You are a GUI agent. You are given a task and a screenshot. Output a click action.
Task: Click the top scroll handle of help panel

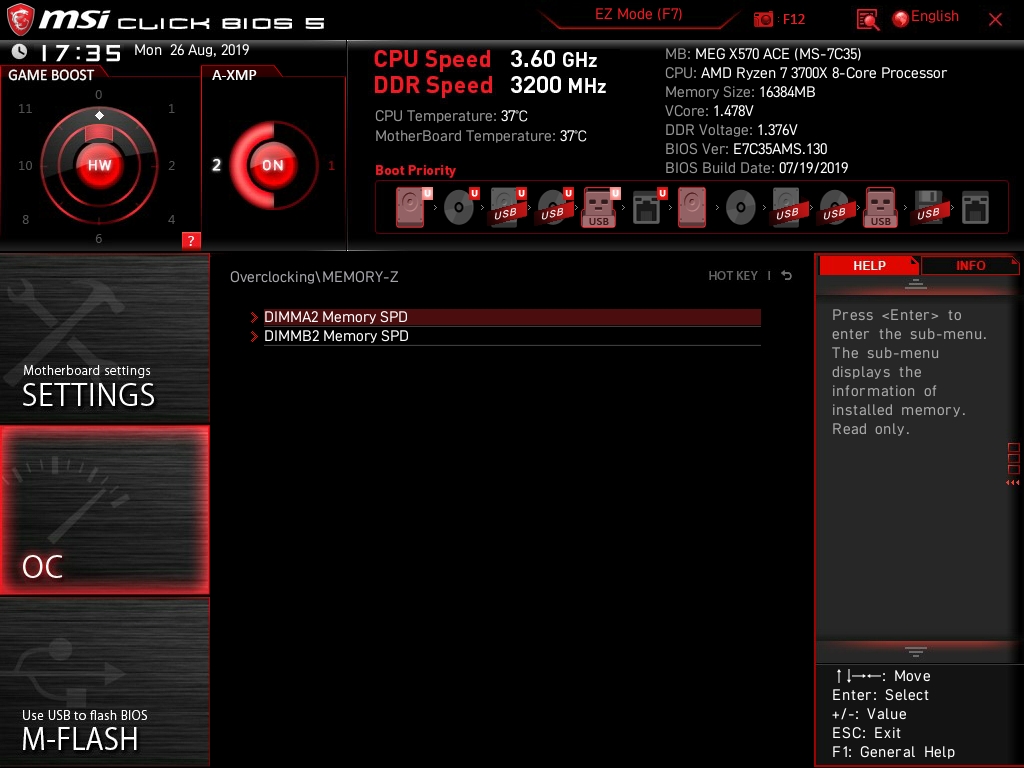tap(916, 284)
